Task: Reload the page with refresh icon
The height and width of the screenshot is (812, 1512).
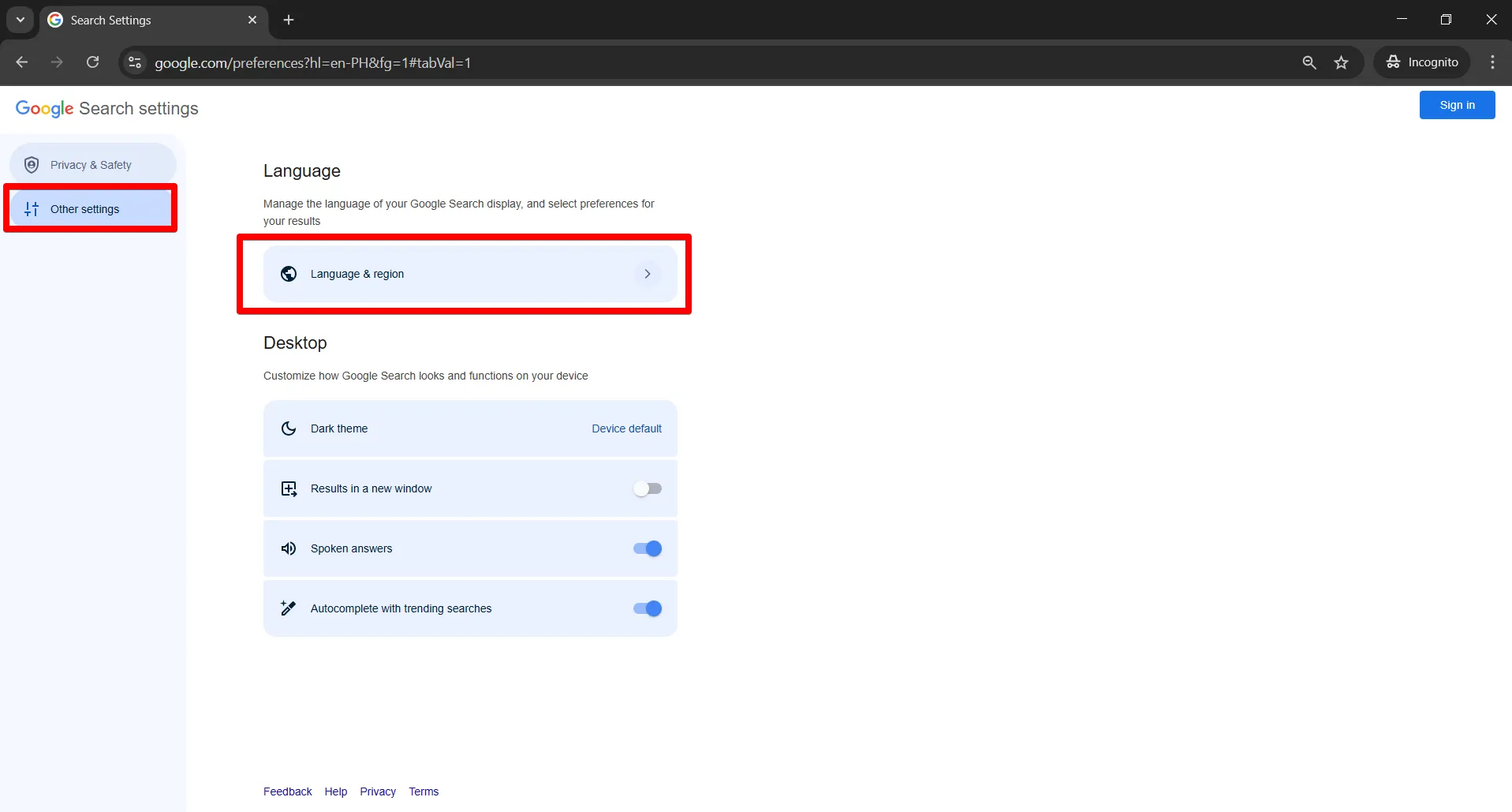Action: [92, 62]
